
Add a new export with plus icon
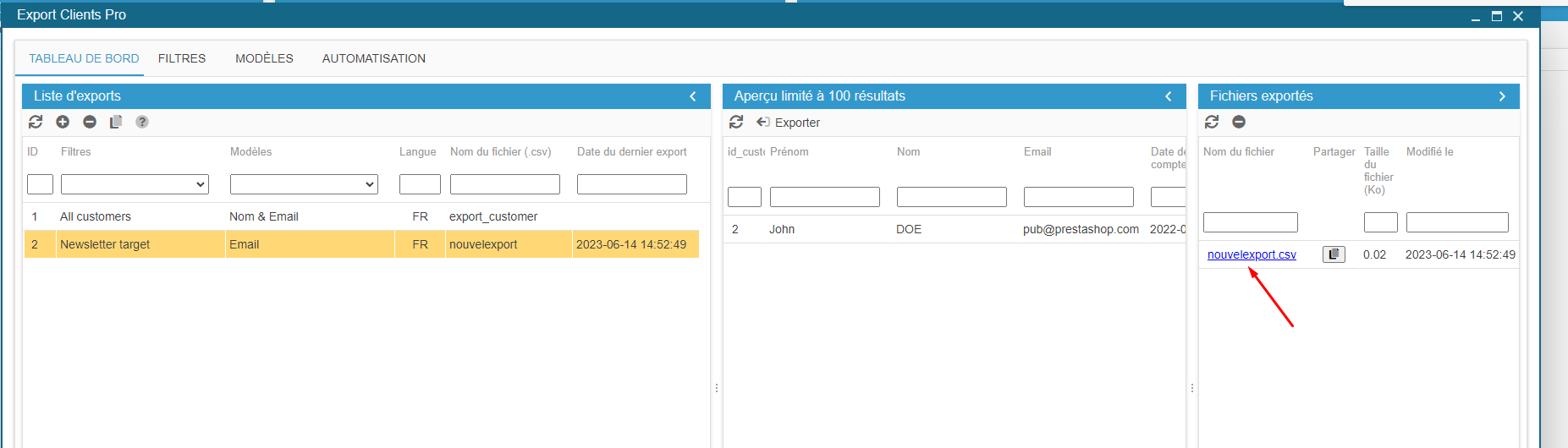point(63,122)
